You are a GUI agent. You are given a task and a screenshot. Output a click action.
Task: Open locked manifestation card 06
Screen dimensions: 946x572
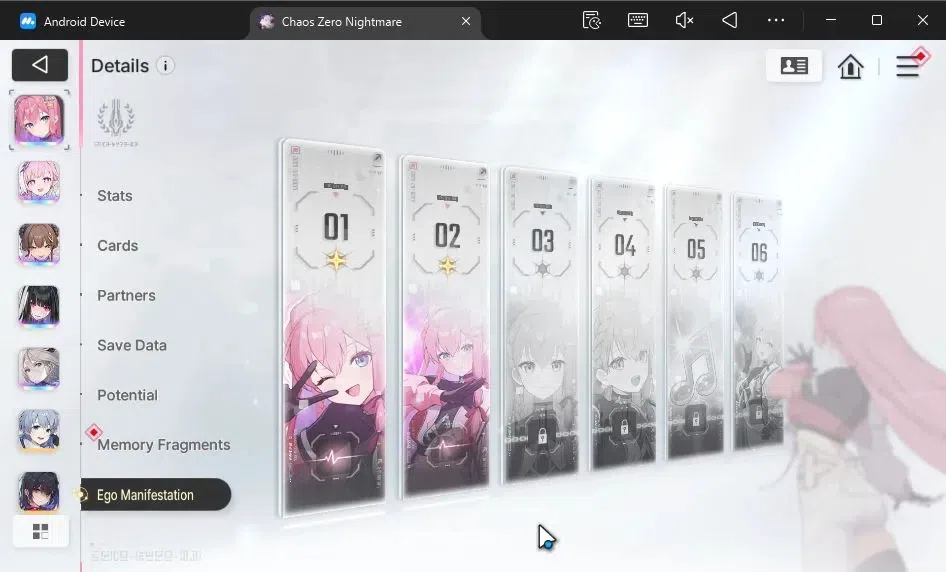tap(758, 321)
